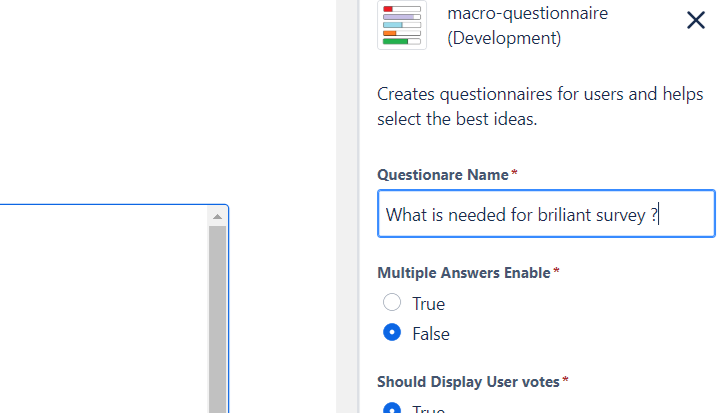Click inside the blue-bordered editor area

[100, 310]
